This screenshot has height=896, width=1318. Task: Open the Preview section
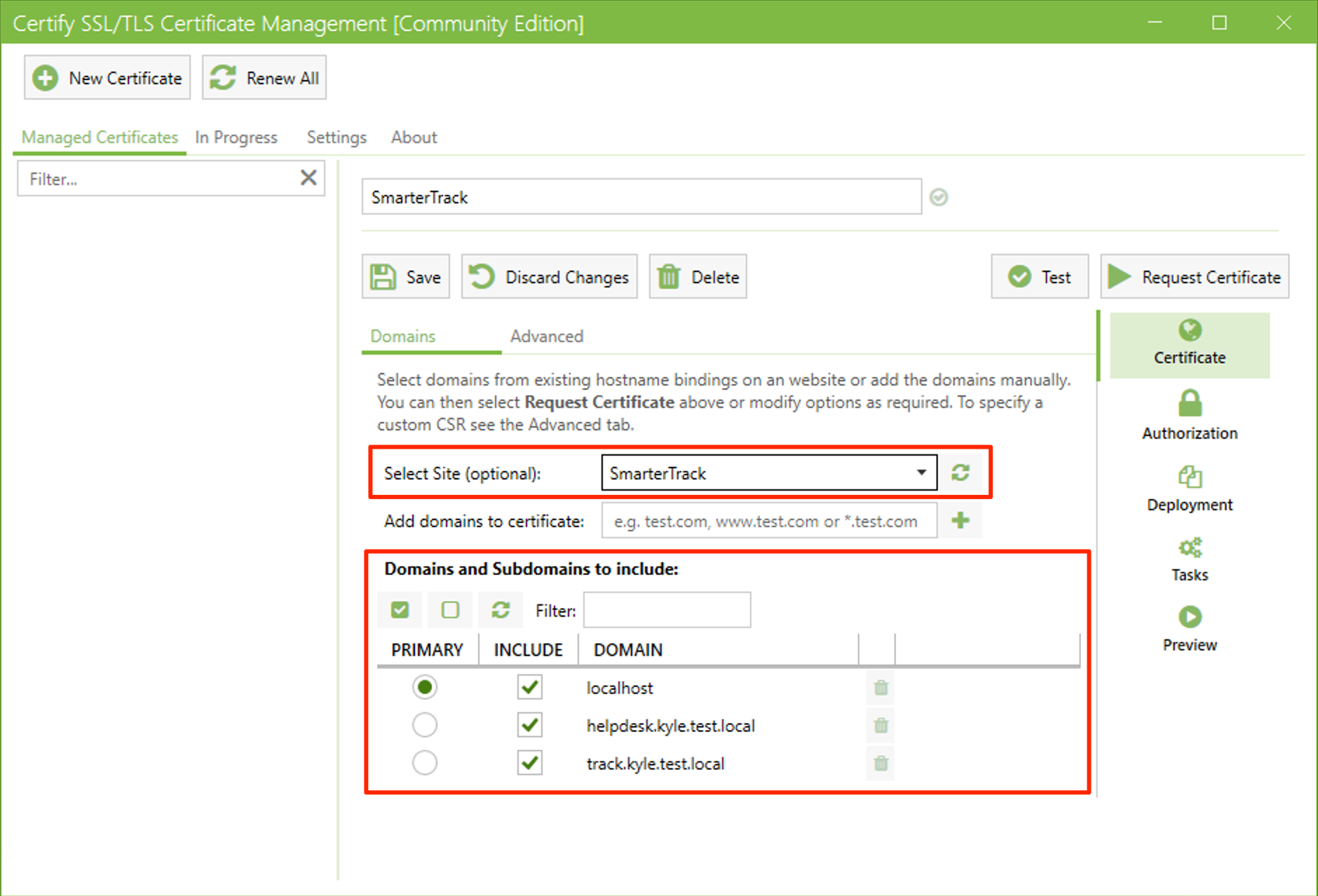click(1190, 630)
